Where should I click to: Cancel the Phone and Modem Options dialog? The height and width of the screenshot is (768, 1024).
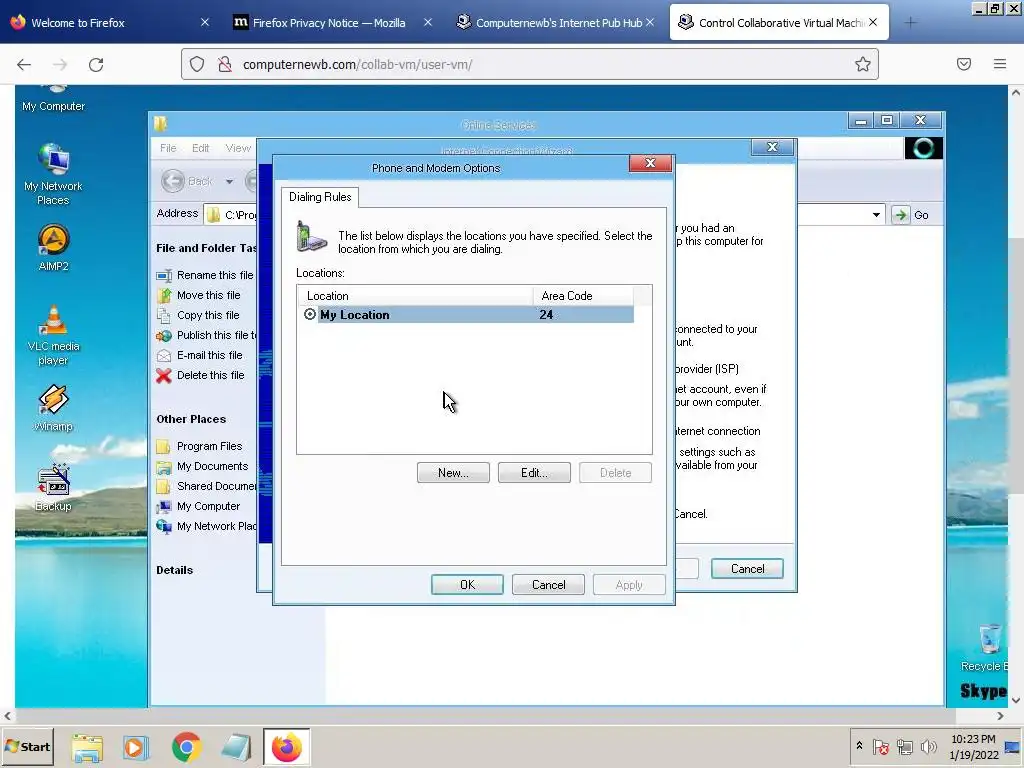(548, 584)
